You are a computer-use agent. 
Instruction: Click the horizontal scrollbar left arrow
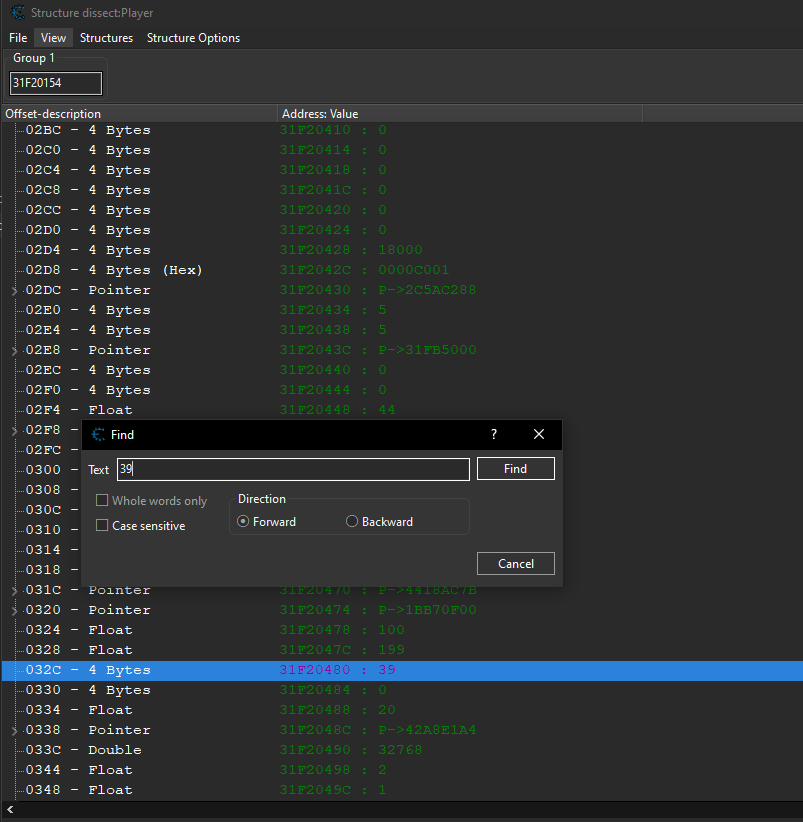click(8, 811)
